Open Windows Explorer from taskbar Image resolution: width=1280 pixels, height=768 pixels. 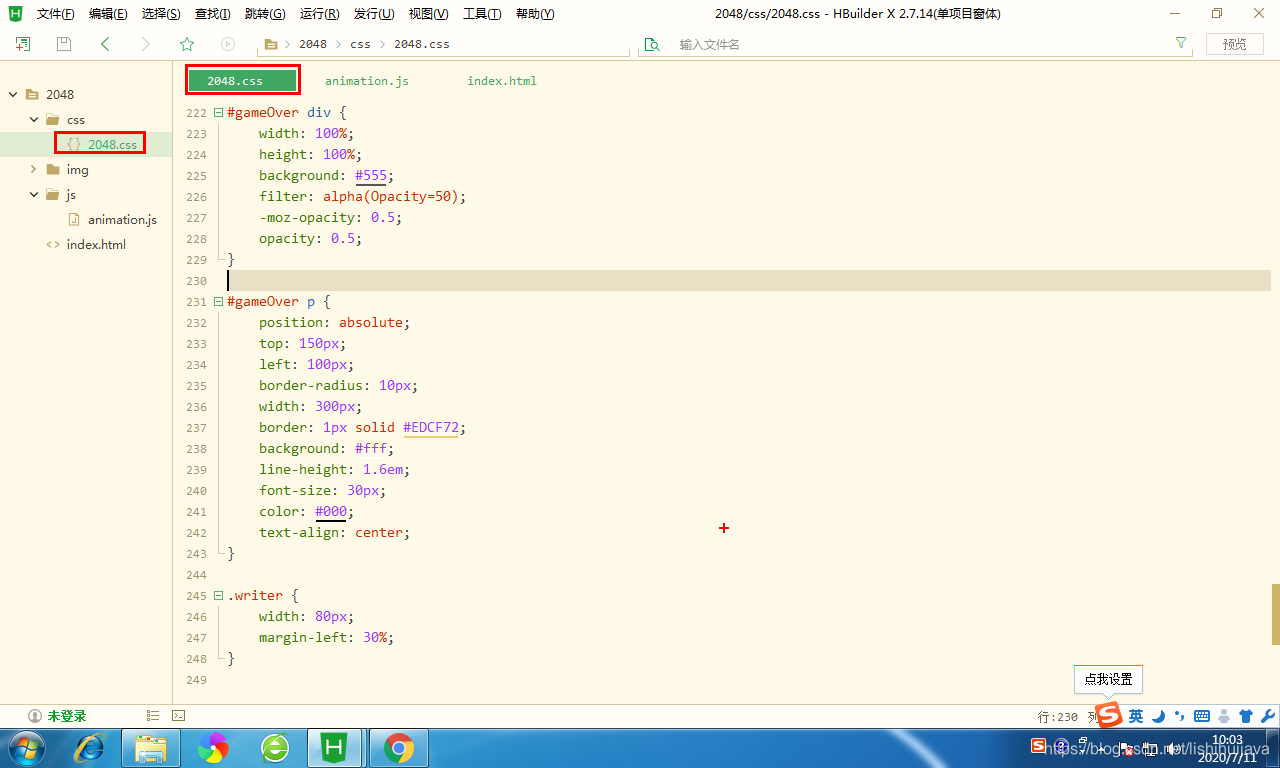pos(151,747)
